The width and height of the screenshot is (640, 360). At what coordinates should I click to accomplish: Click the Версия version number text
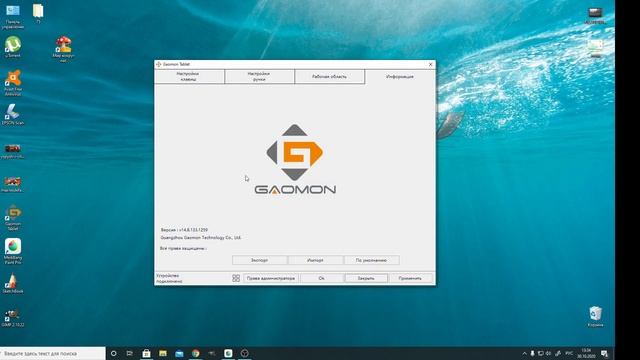(184, 230)
